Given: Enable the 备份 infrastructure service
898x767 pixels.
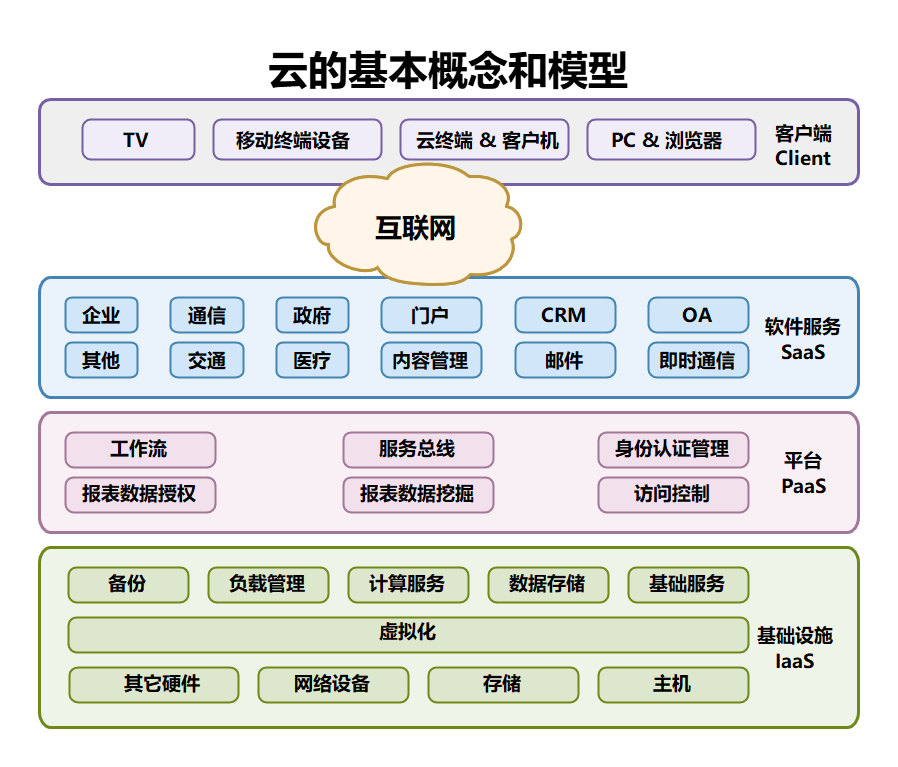Looking at the screenshot, I should pos(128,585).
